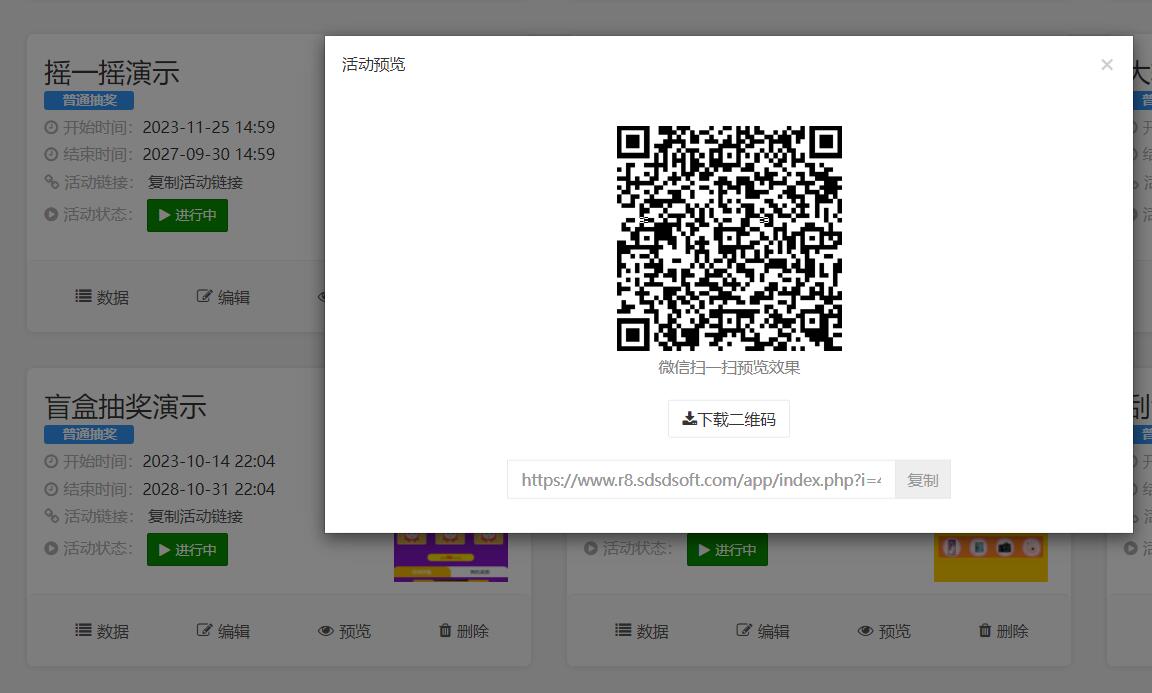The width and height of the screenshot is (1152, 693).
Task: Click 删除 in the yellow-thumbnail activity card
Action: [x=1004, y=631]
